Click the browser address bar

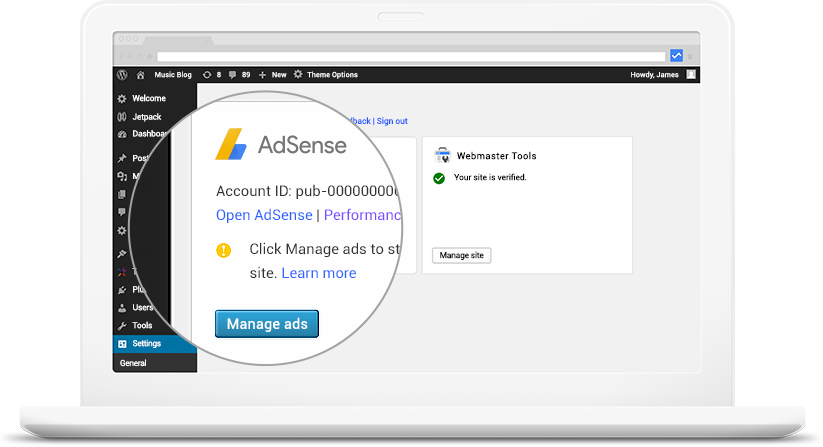pyautogui.click(x=411, y=56)
